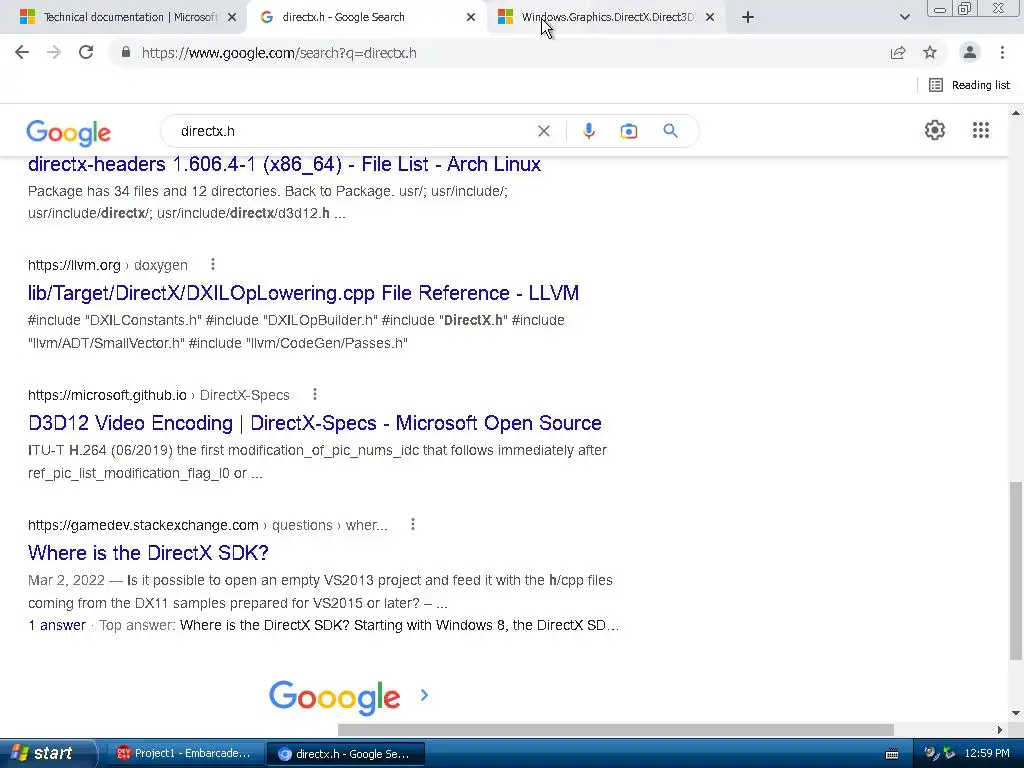This screenshot has width=1024, height=768.
Task: Click the taskbar clock 12:59 PM
Action: [987, 753]
